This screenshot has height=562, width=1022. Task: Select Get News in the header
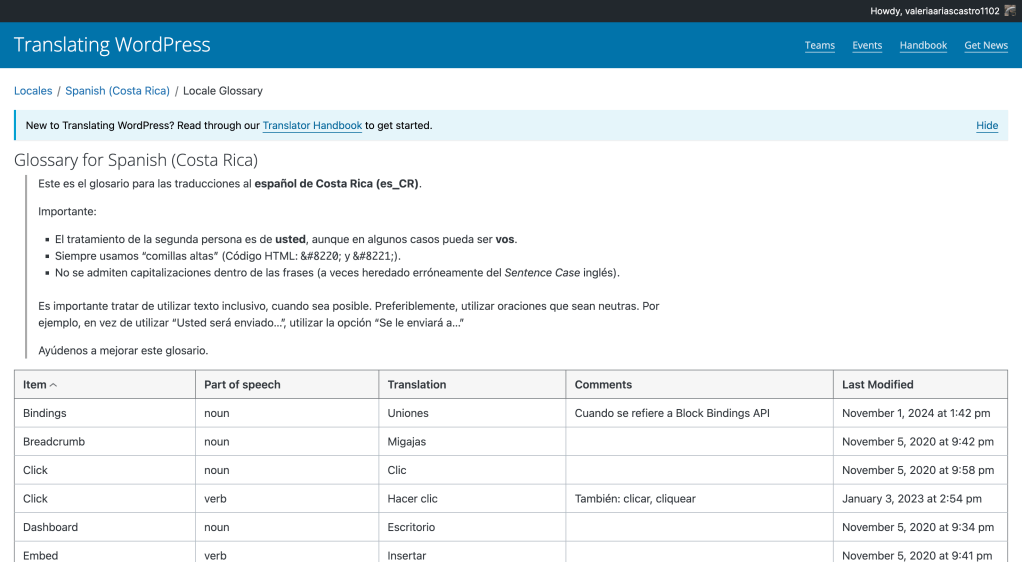[x=985, y=46]
